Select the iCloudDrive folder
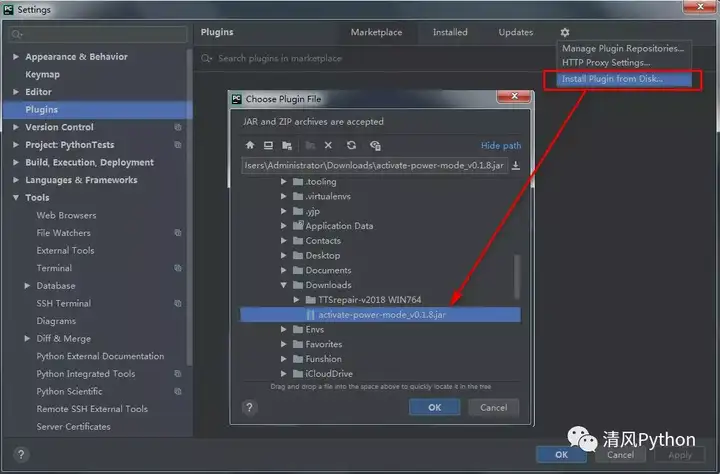 pyautogui.click(x=329, y=374)
